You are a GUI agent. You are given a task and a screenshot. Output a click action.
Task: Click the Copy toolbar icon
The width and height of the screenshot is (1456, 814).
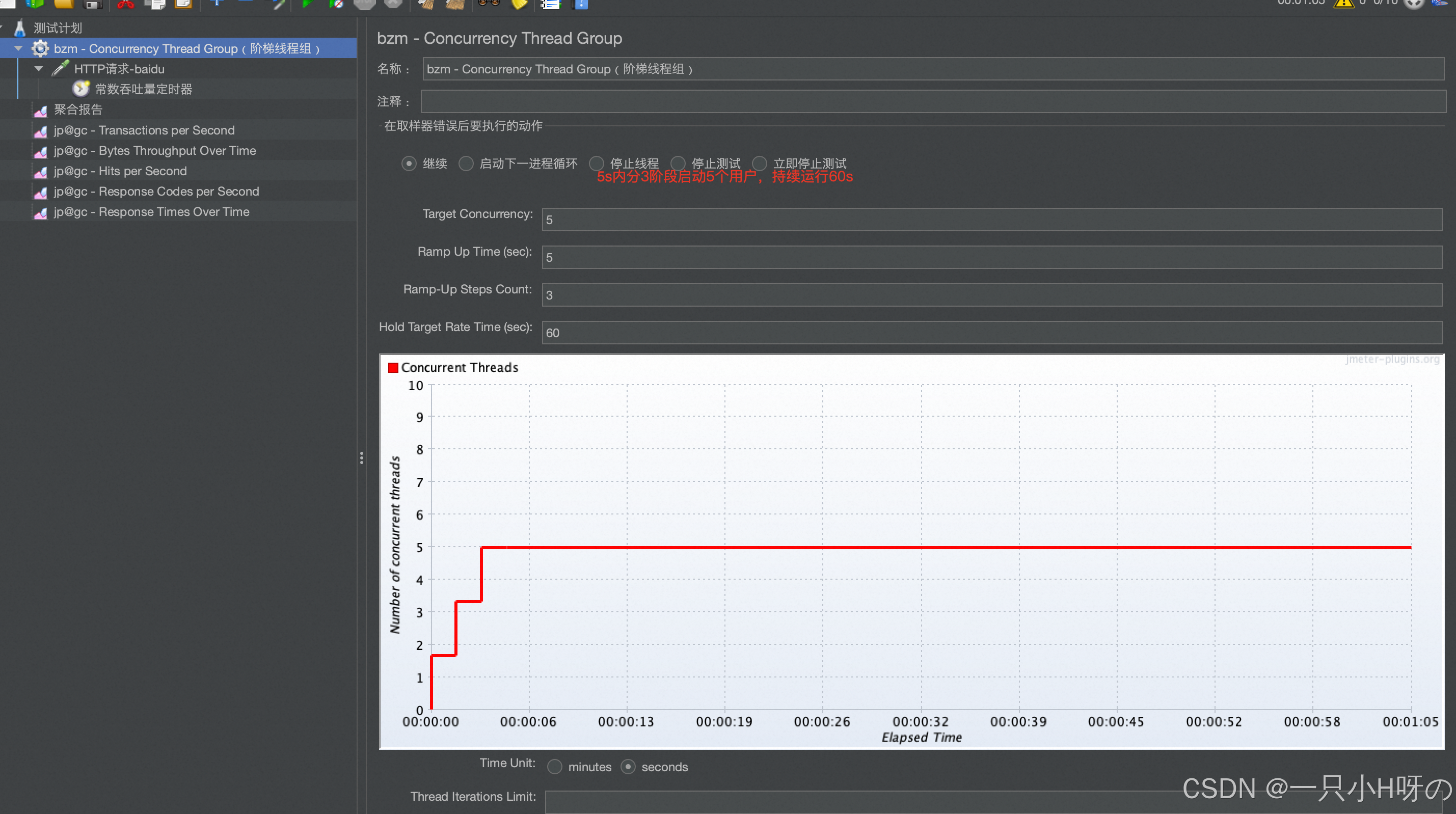pos(154,4)
